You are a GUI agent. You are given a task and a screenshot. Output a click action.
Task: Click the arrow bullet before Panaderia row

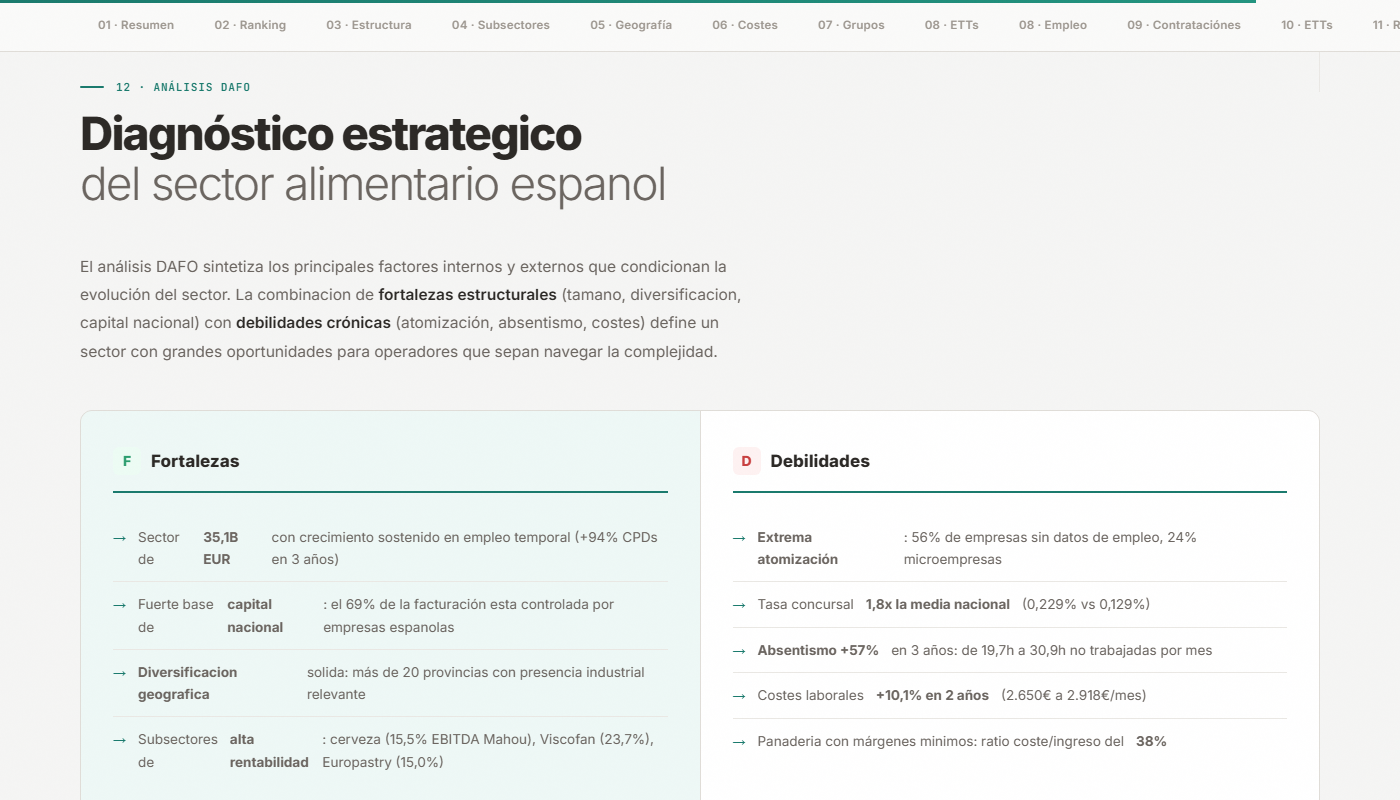tap(739, 742)
